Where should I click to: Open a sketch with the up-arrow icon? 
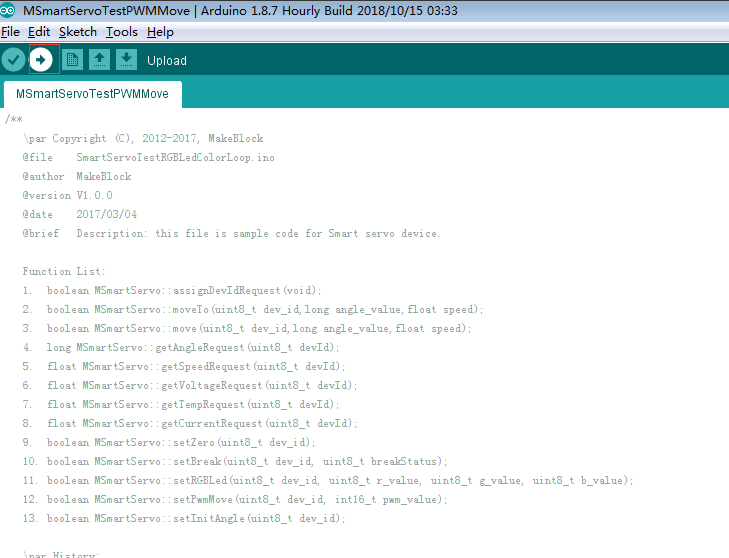(x=99, y=60)
